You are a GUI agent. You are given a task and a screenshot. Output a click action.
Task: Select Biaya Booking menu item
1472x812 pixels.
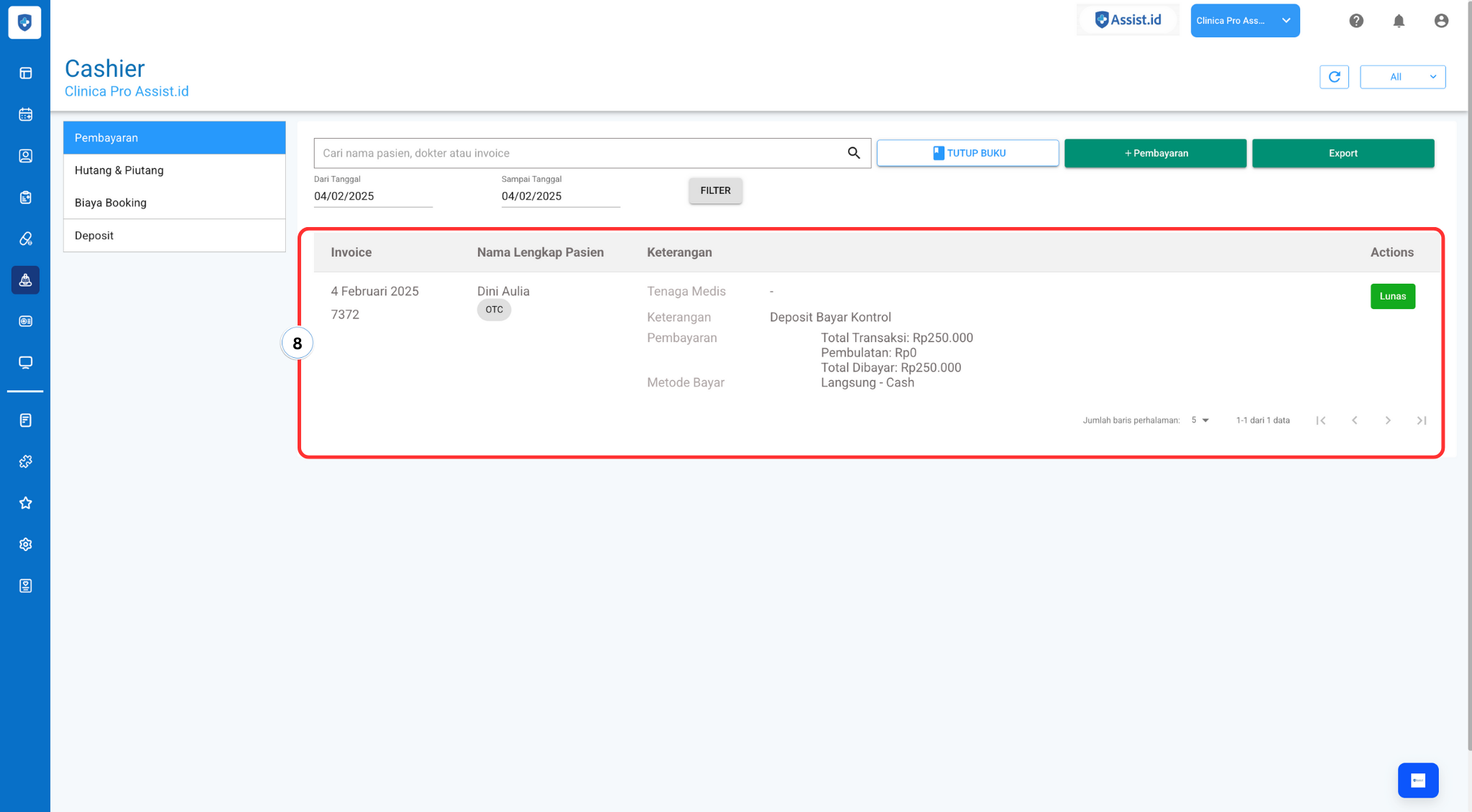(x=111, y=203)
